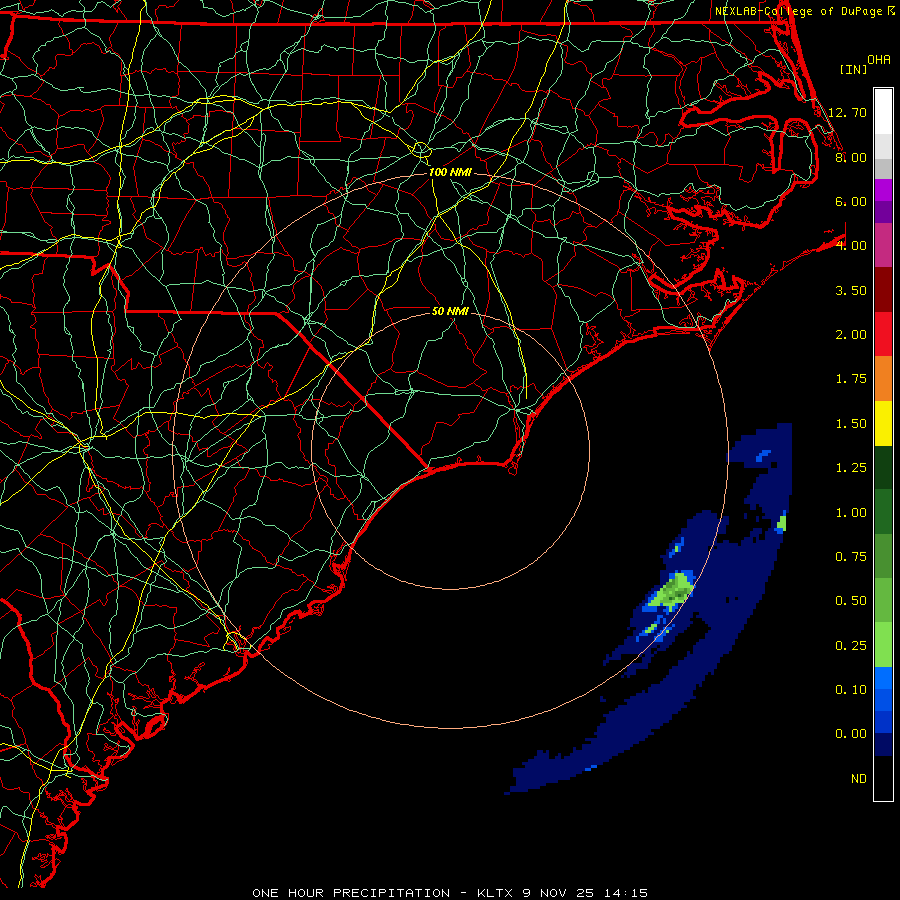900x900 pixels.
Task: Select the 3.50 scale label
Action: pos(851,290)
